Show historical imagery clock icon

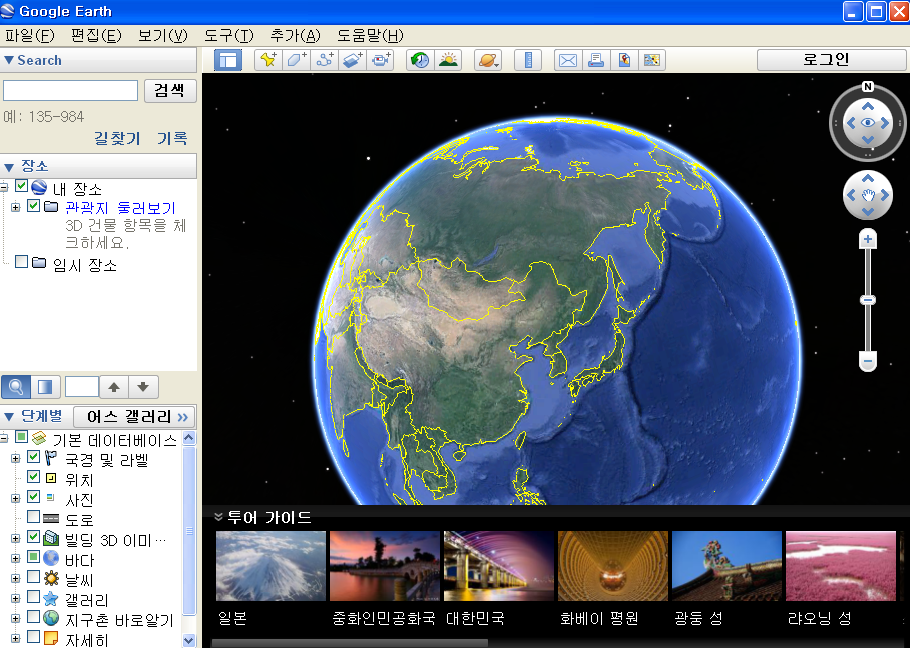[x=420, y=60]
